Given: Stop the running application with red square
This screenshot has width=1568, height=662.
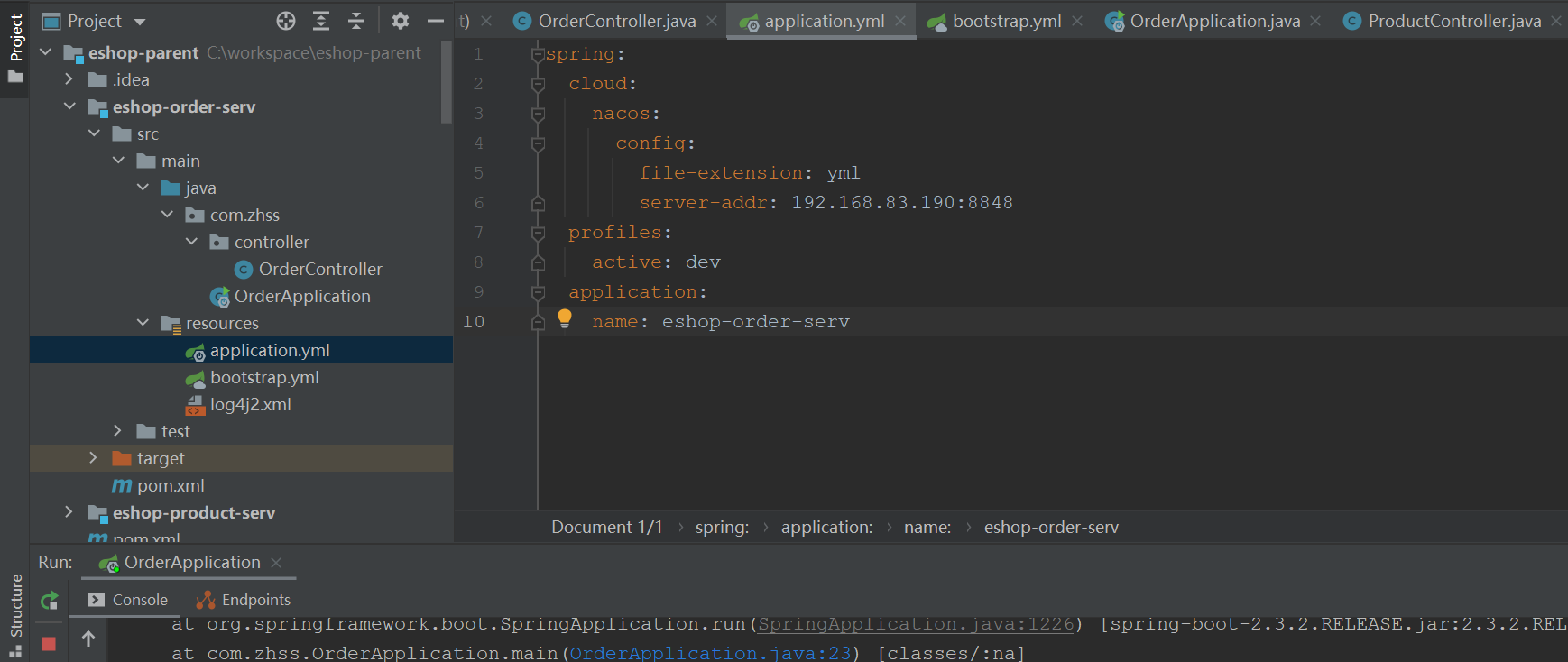Looking at the screenshot, I should [x=49, y=643].
